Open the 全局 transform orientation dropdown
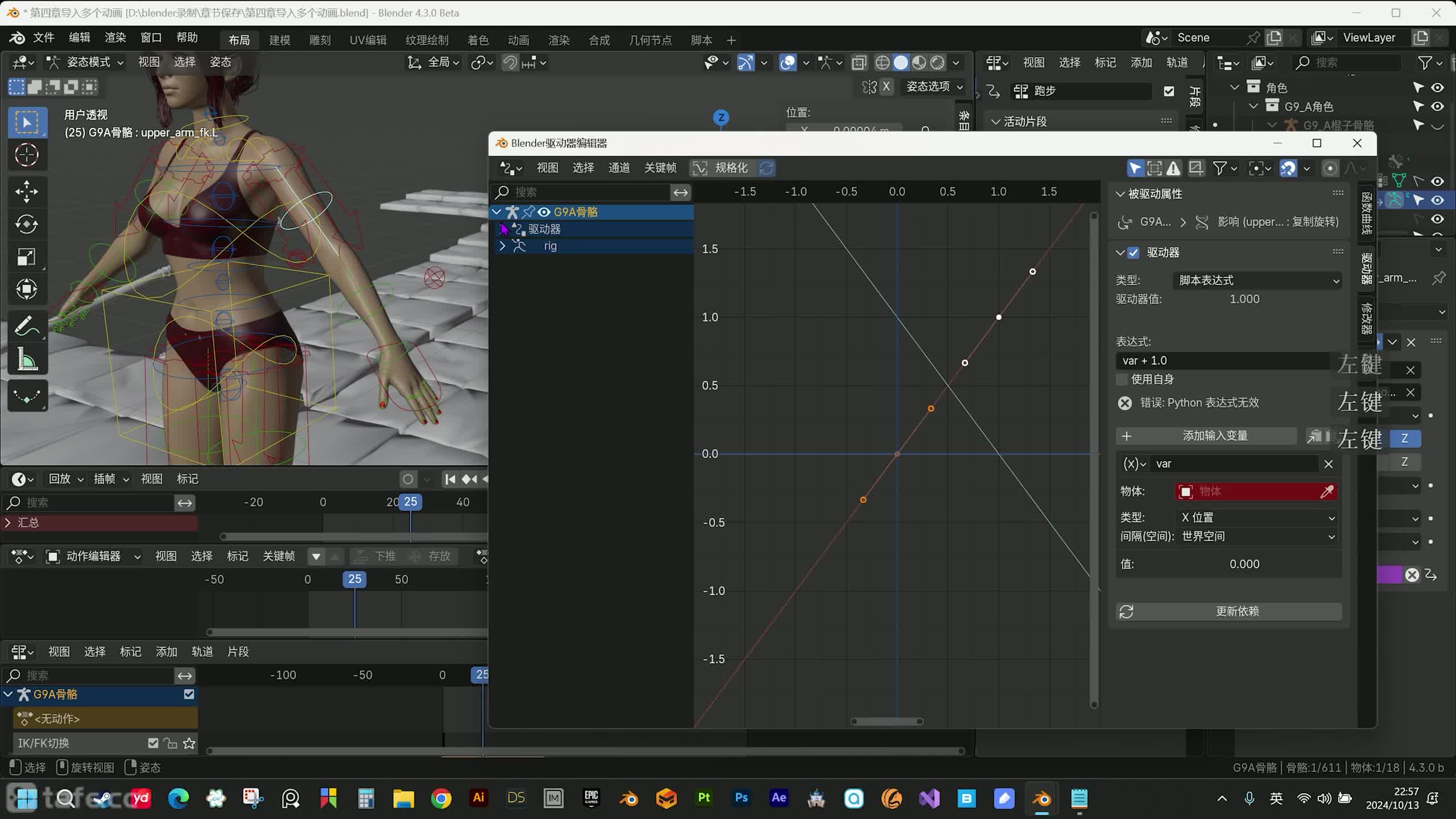 tap(435, 63)
